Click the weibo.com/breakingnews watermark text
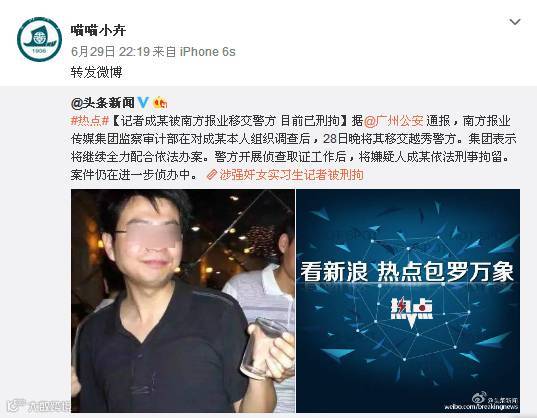The height and width of the screenshot is (418, 537). click(x=482, y=407)
